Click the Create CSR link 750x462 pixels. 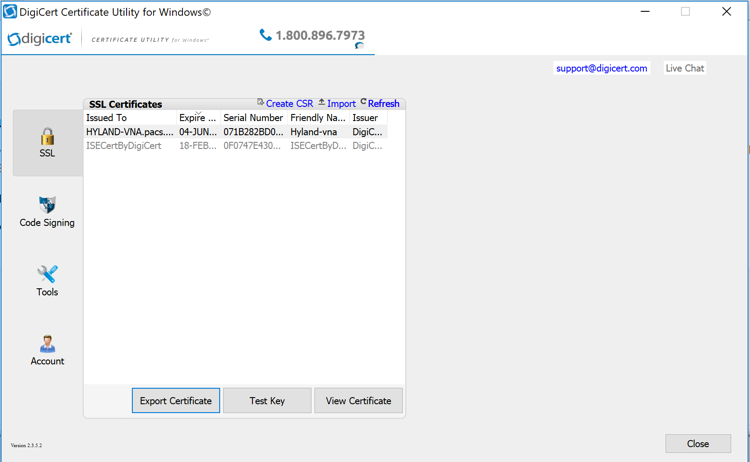288,103
